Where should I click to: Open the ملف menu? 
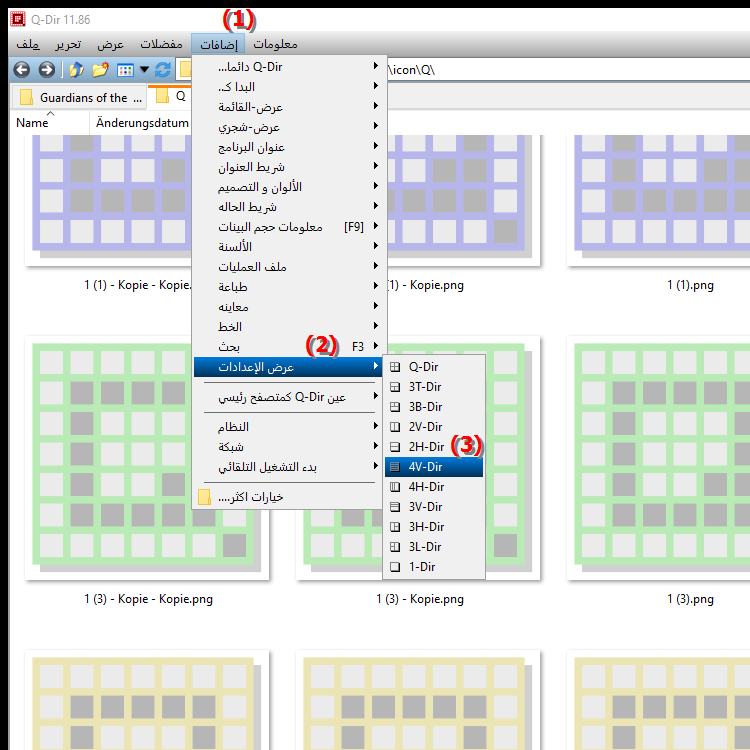tap(28, 44)
